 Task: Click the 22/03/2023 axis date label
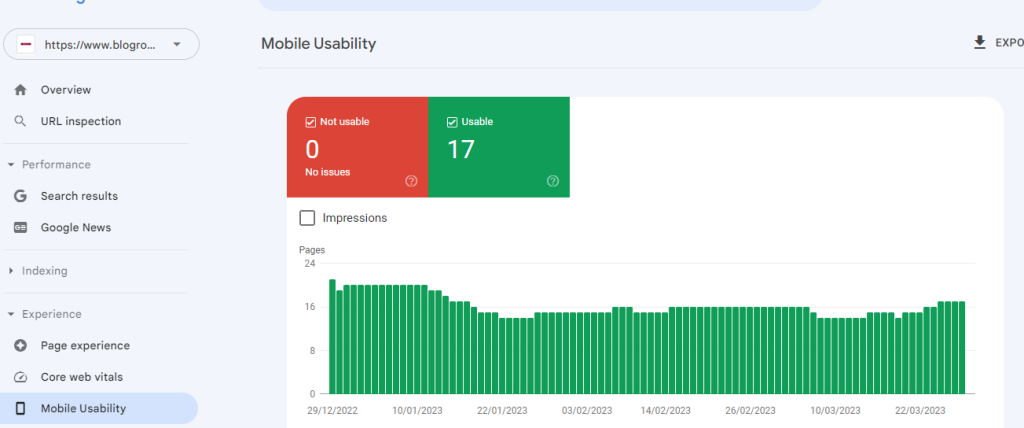(x=920, y=411)
